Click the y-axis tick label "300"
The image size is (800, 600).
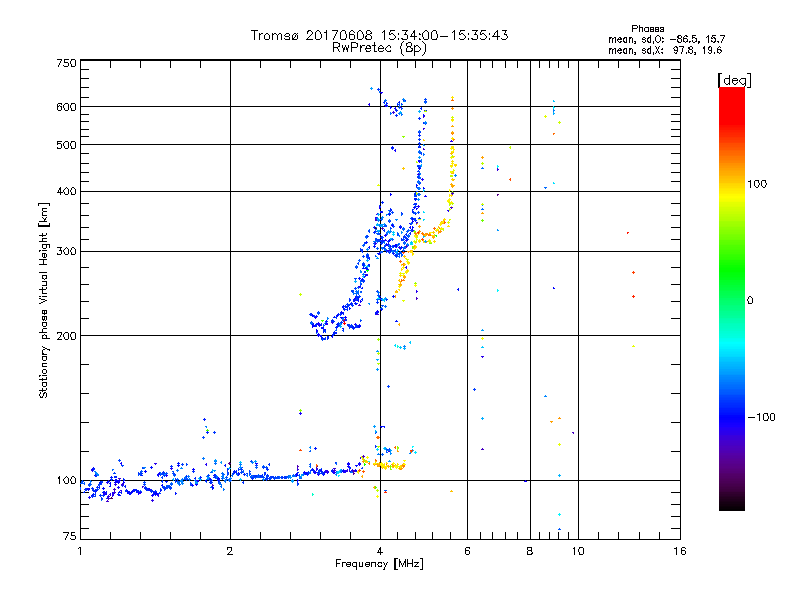66,252
